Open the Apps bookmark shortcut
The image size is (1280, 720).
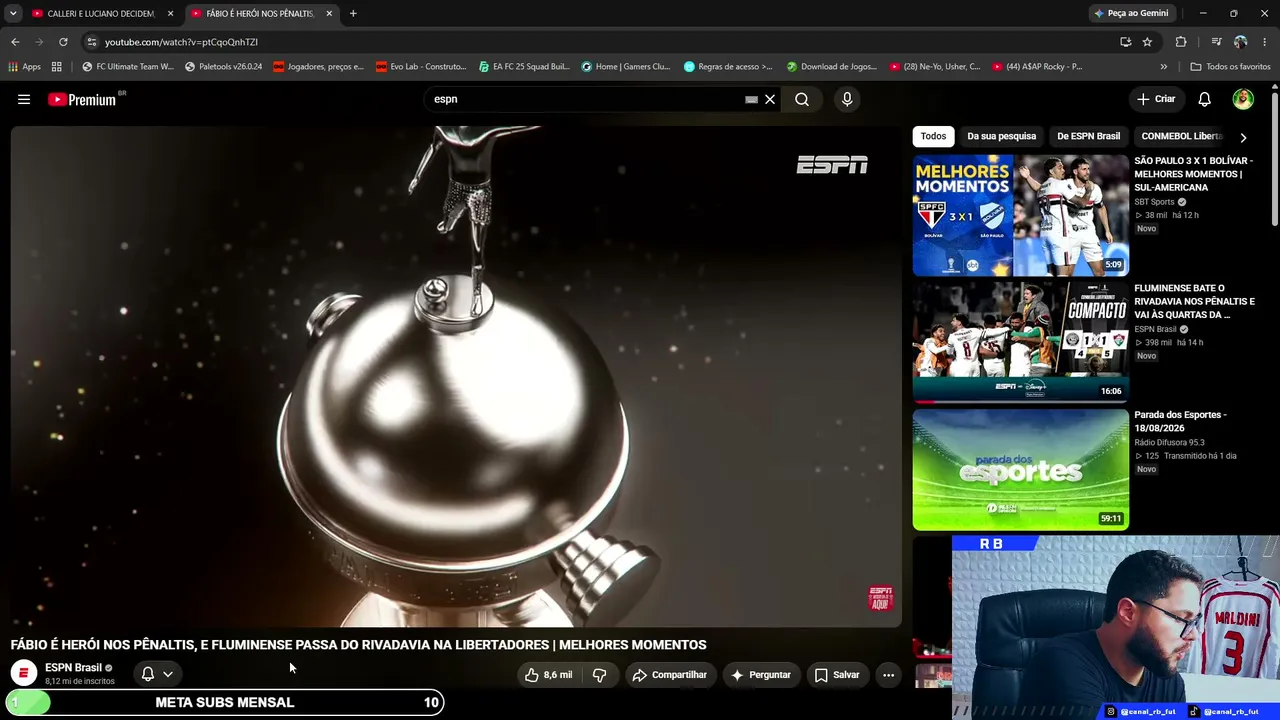pos(25,67)
